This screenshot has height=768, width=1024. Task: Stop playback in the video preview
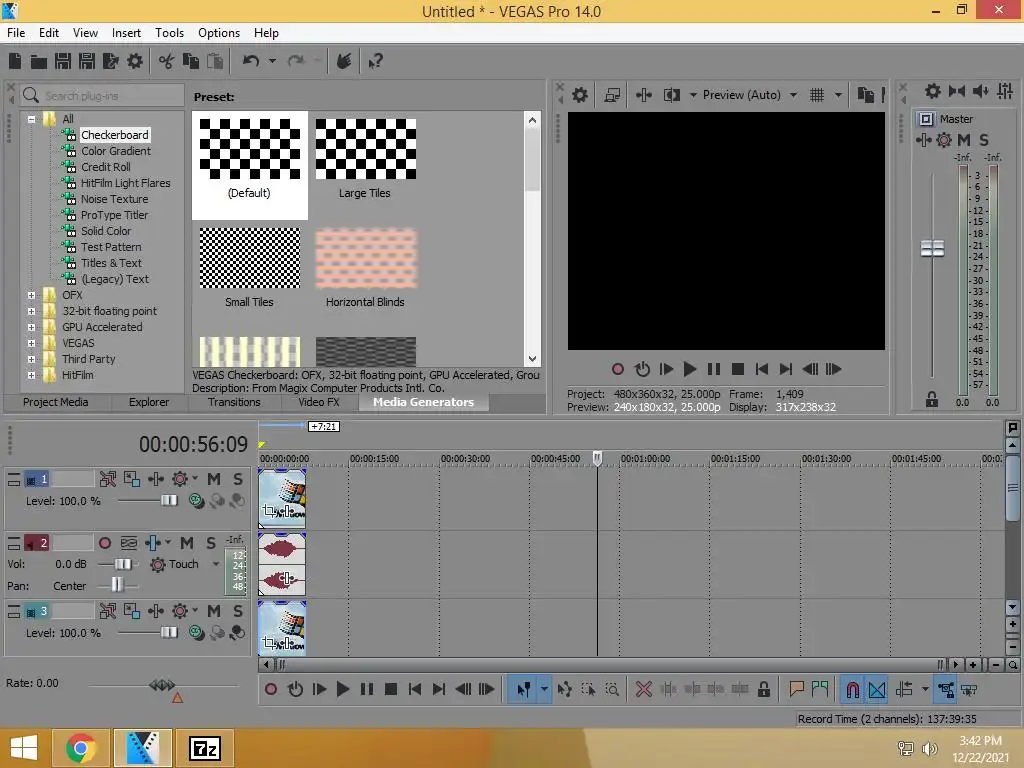click(x=738, y=369)
